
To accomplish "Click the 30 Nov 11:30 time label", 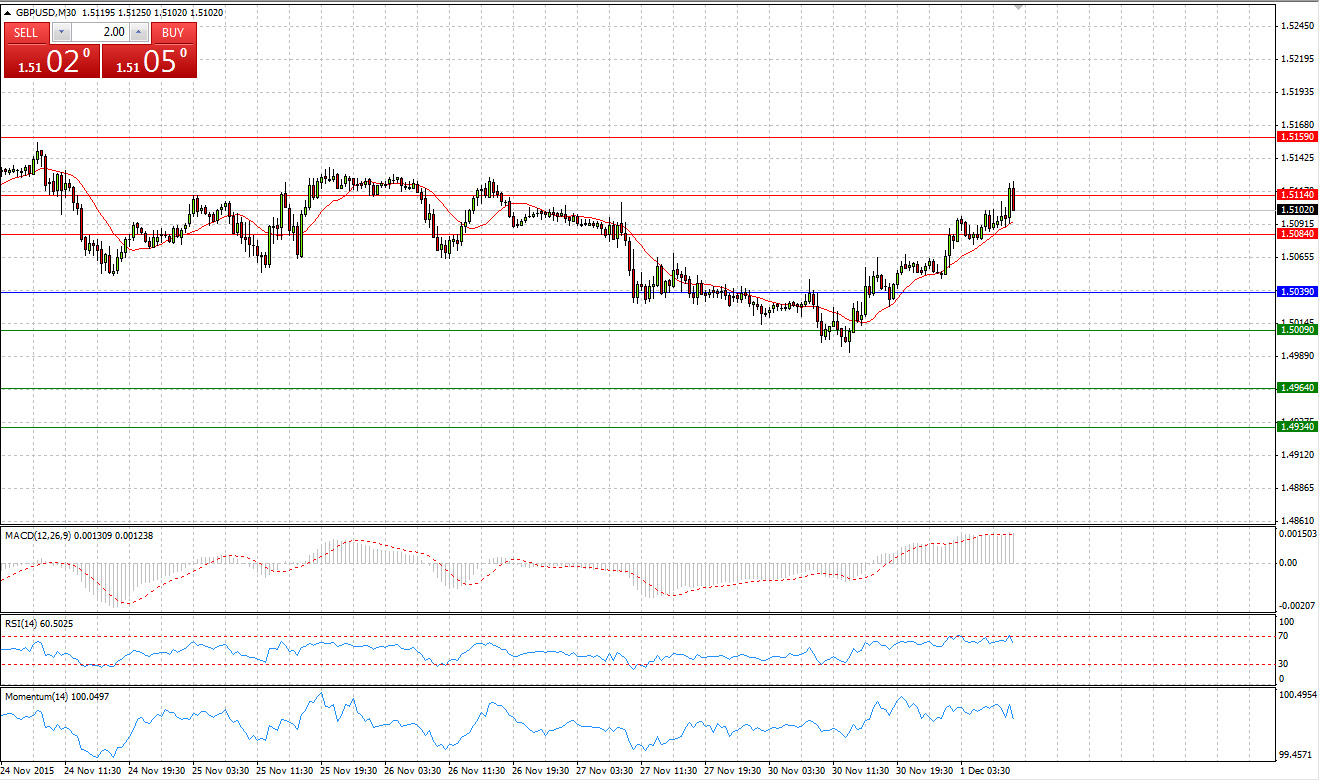I will pos(862,772).
